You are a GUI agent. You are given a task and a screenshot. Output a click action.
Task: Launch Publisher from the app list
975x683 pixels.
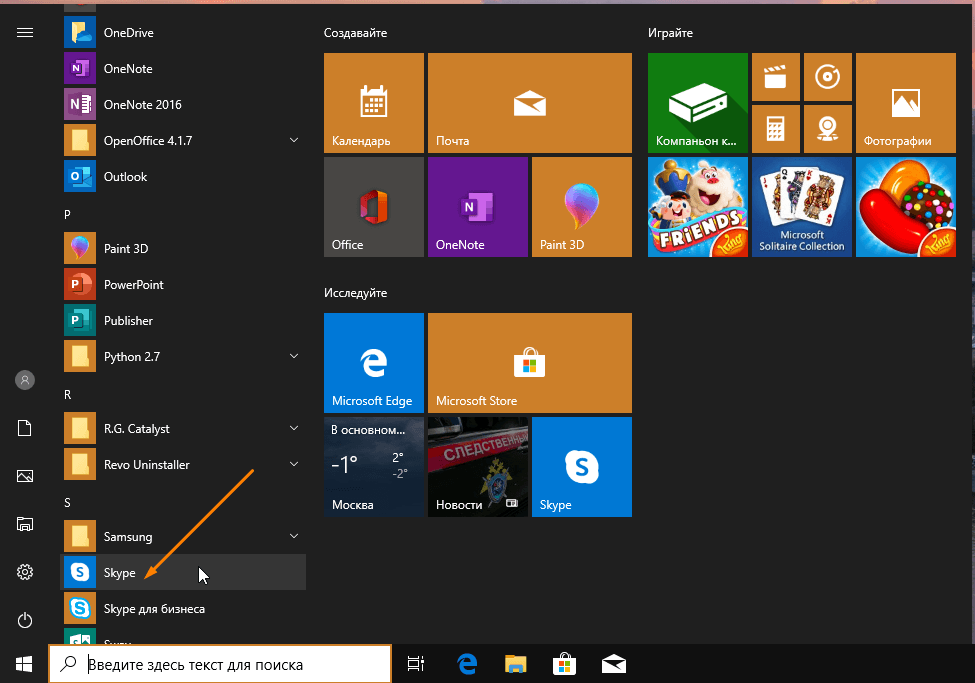pos(183,320)
